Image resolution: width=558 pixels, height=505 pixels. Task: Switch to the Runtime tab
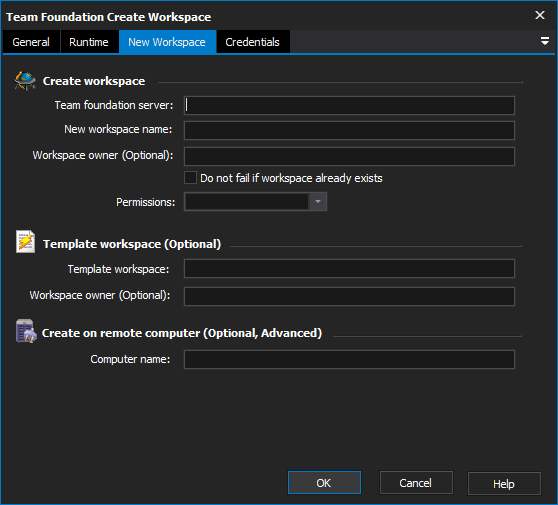pos(89,42)
